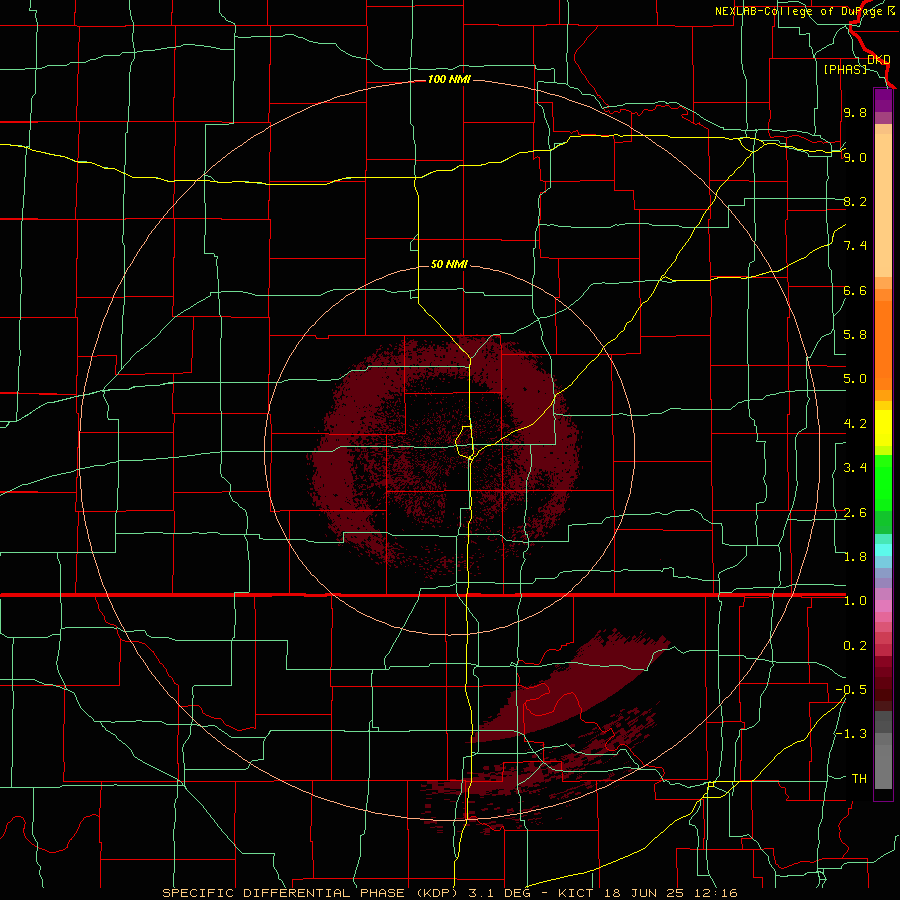Click the 6.6 scale label
900x900 pixels.
855,290
